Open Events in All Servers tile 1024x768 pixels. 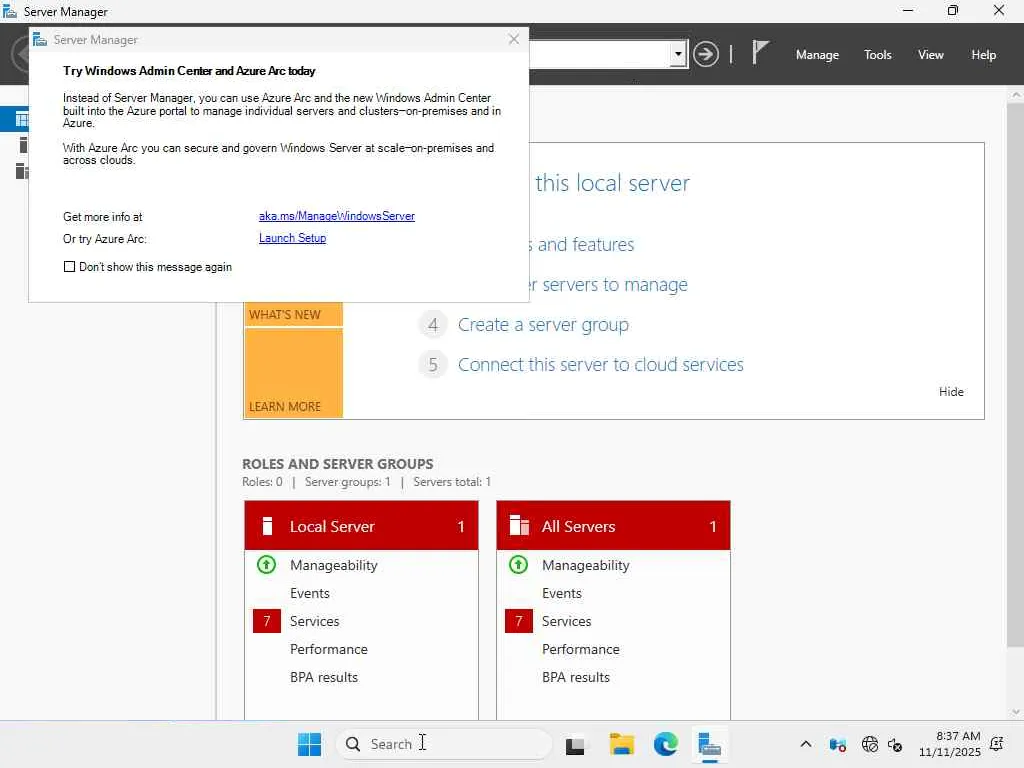[x=562, y=593]
